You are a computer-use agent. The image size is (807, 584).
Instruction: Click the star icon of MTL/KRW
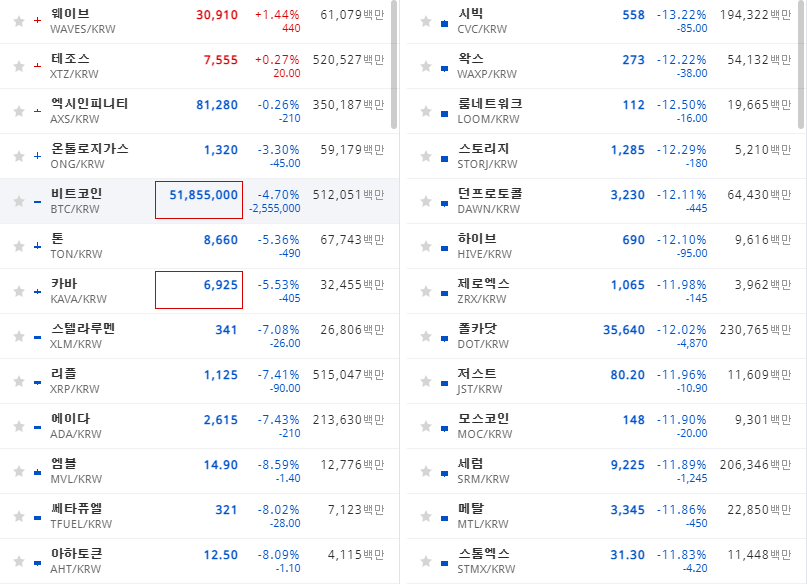point(426,516)
